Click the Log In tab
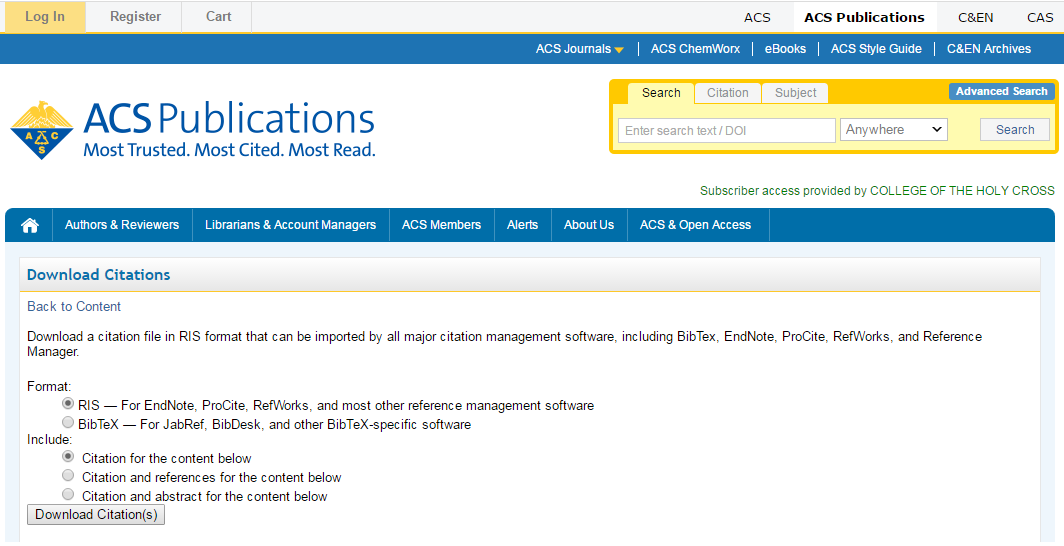 pyautogui.click(x=45, y=17)
